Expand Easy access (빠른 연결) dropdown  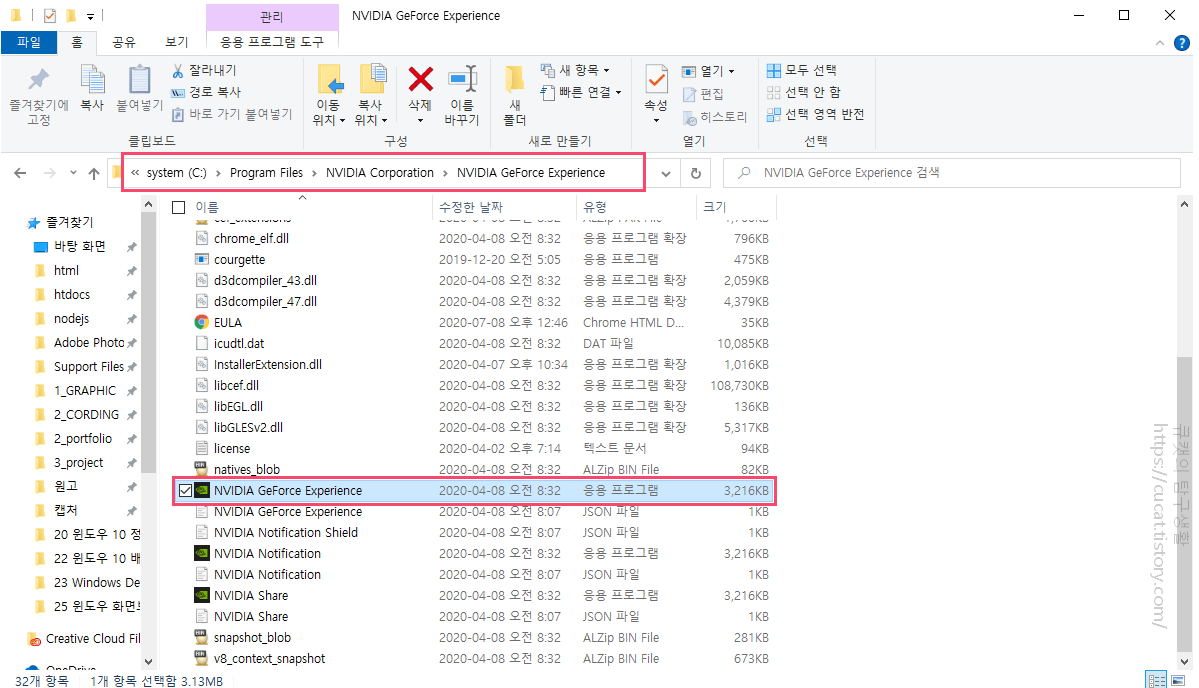[x=581, y=92]
